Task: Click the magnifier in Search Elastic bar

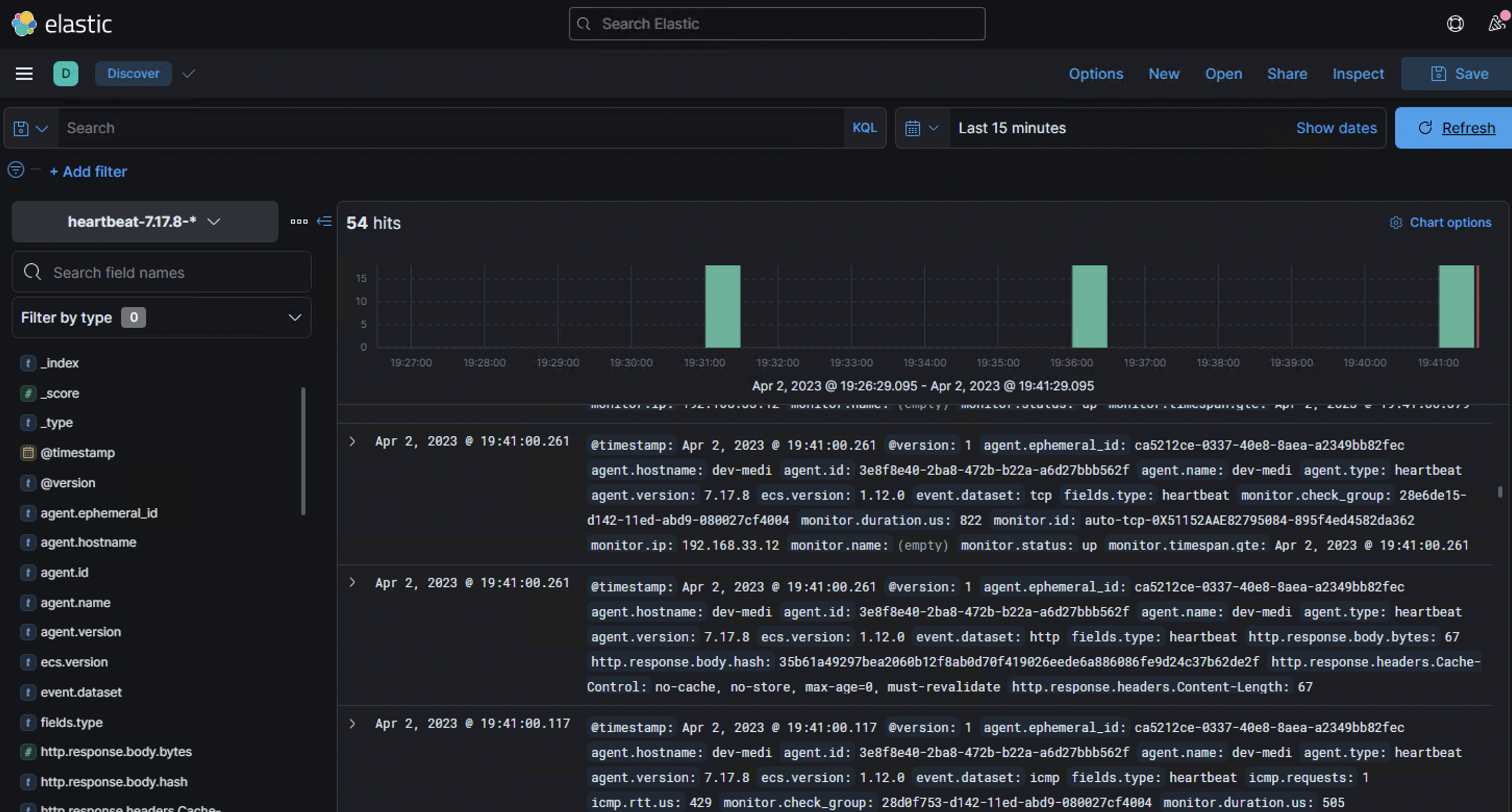Action: pyautogui.click(x=584, y=23)
